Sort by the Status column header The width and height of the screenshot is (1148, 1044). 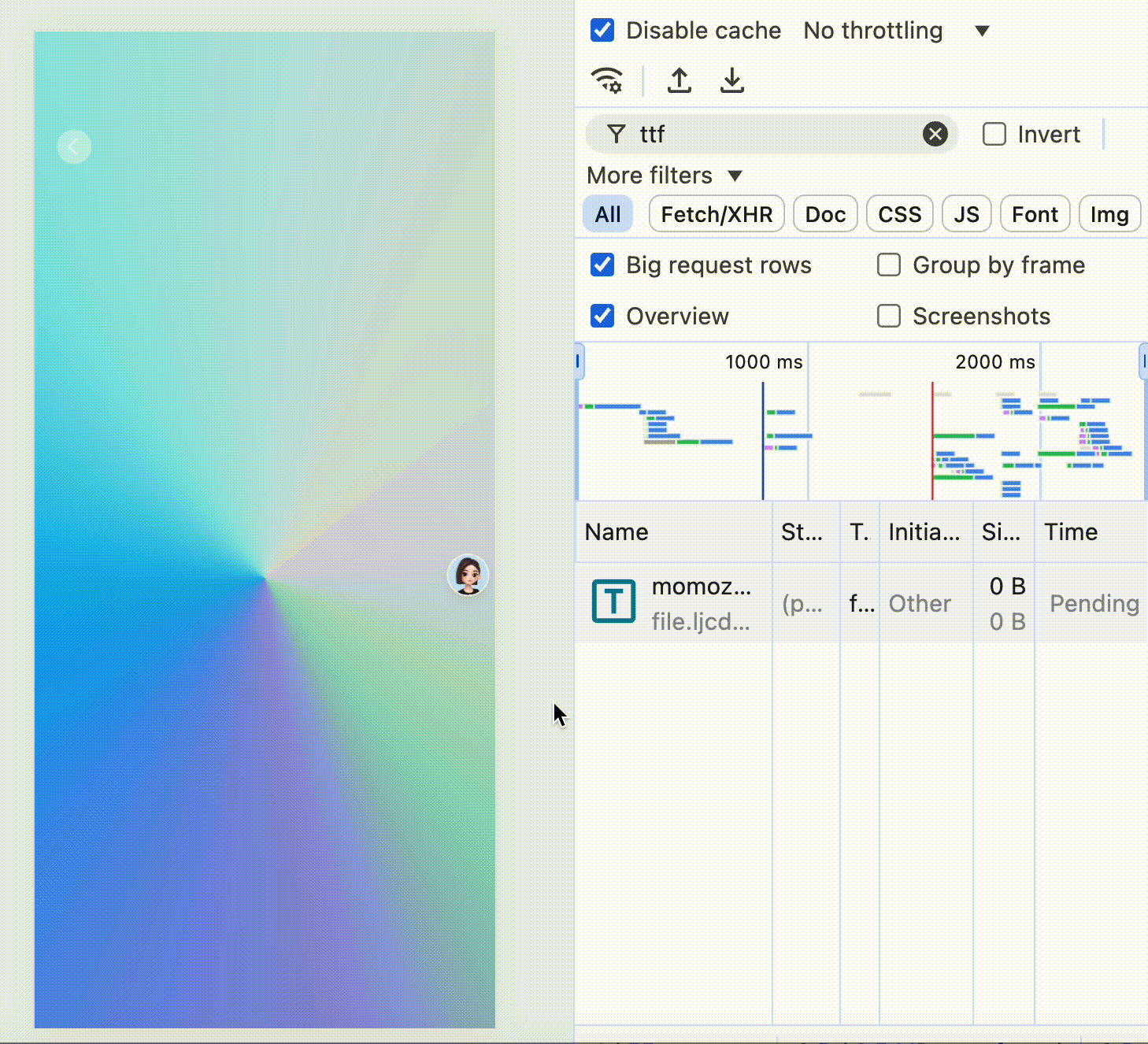click(806, 532)
